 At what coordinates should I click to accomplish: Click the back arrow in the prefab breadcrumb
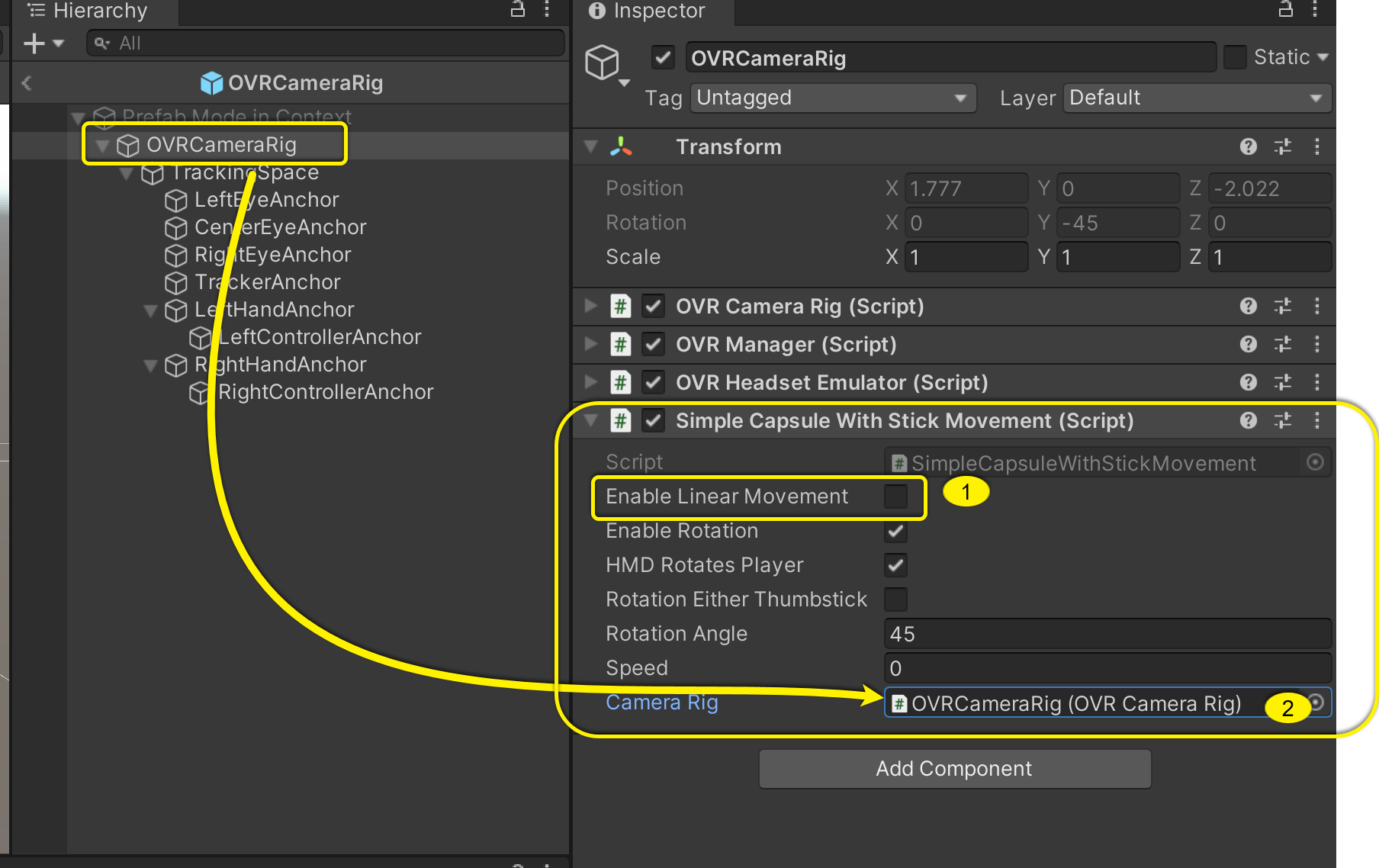[x=27, y=82]
